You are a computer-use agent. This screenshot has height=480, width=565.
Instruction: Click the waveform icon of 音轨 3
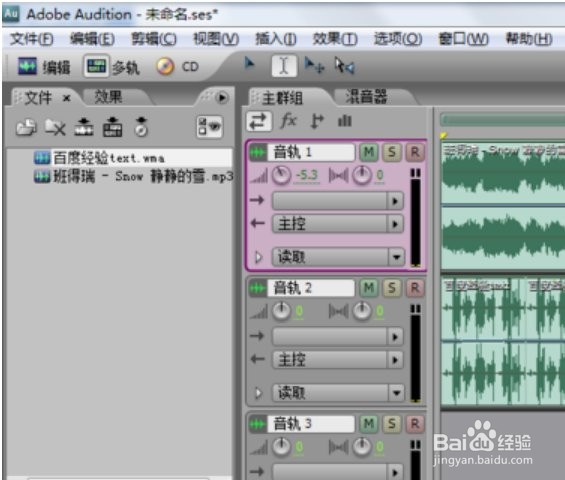[x=258, y=424]
